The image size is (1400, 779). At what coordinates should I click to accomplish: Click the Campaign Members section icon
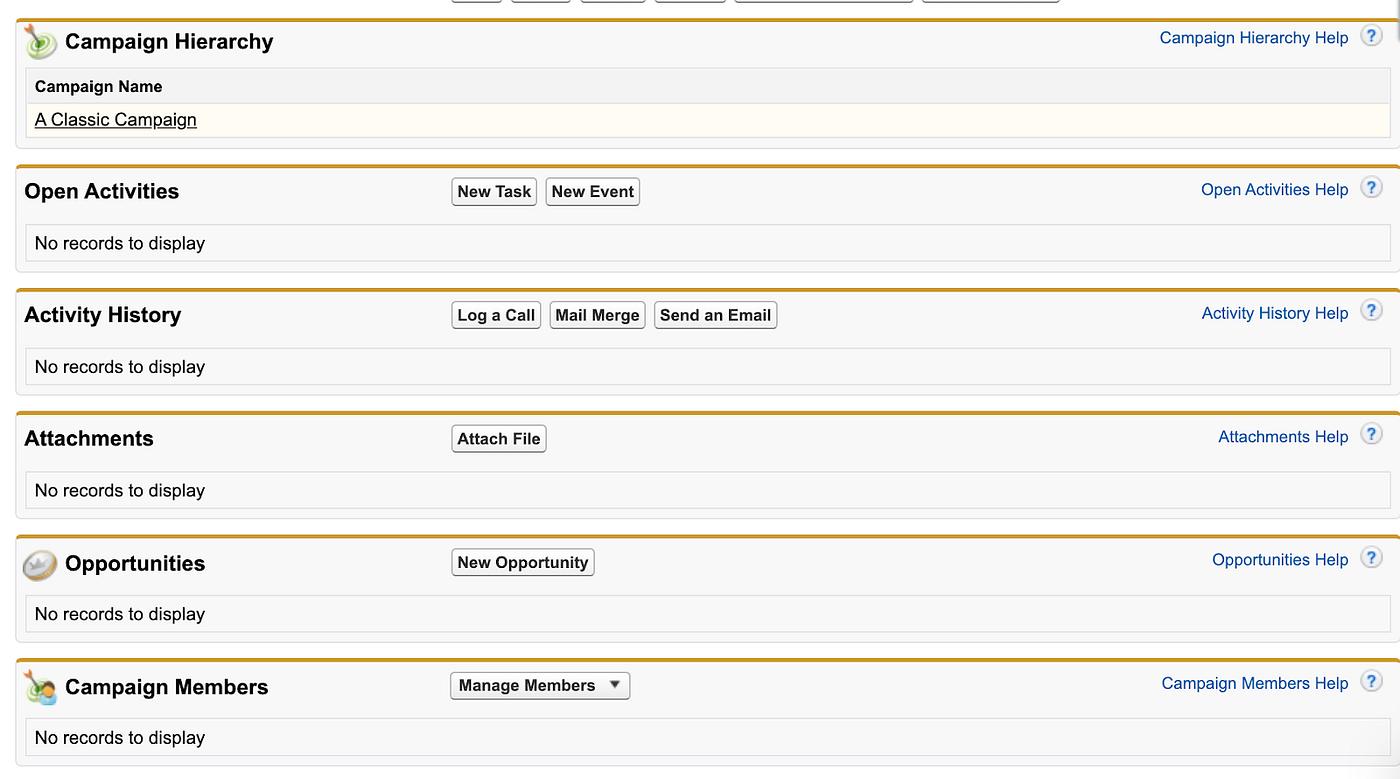point(40,687)
